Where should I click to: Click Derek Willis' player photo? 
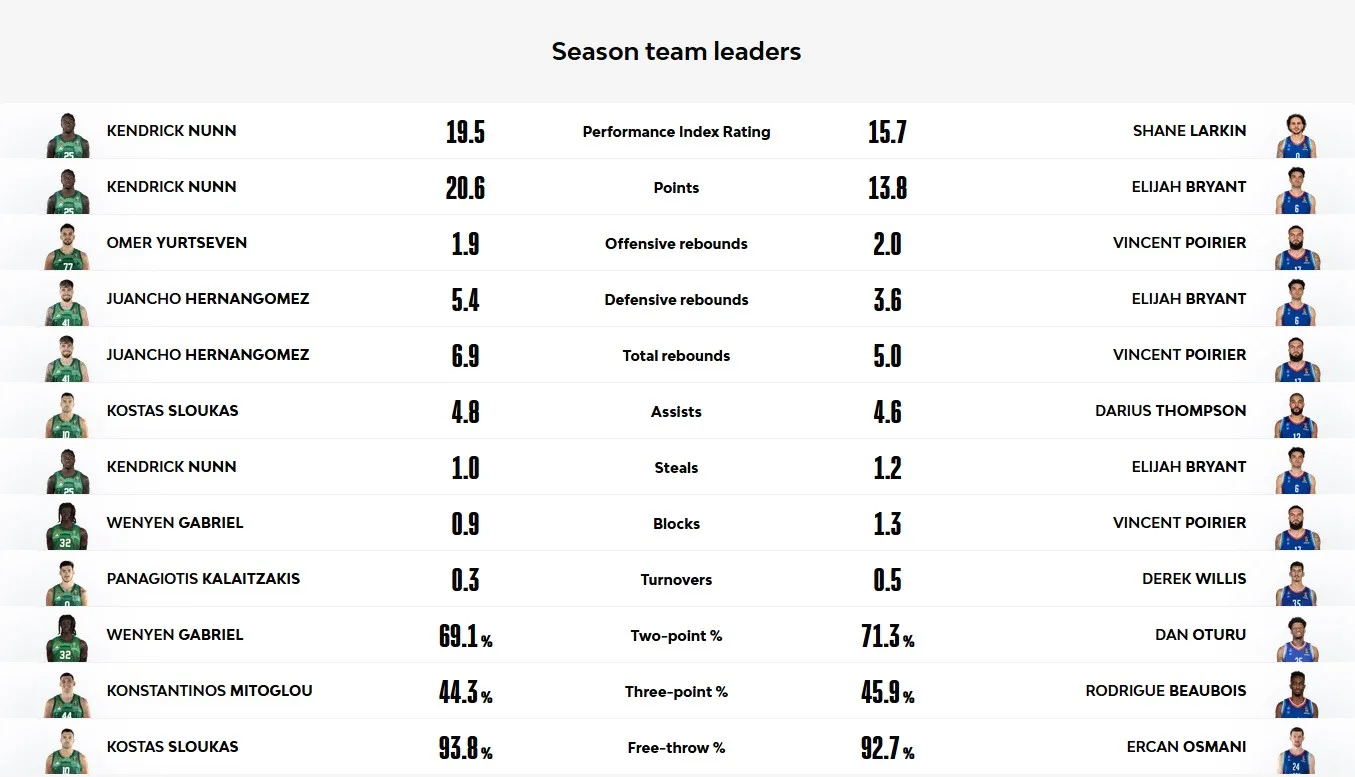tap(1296, 583)
